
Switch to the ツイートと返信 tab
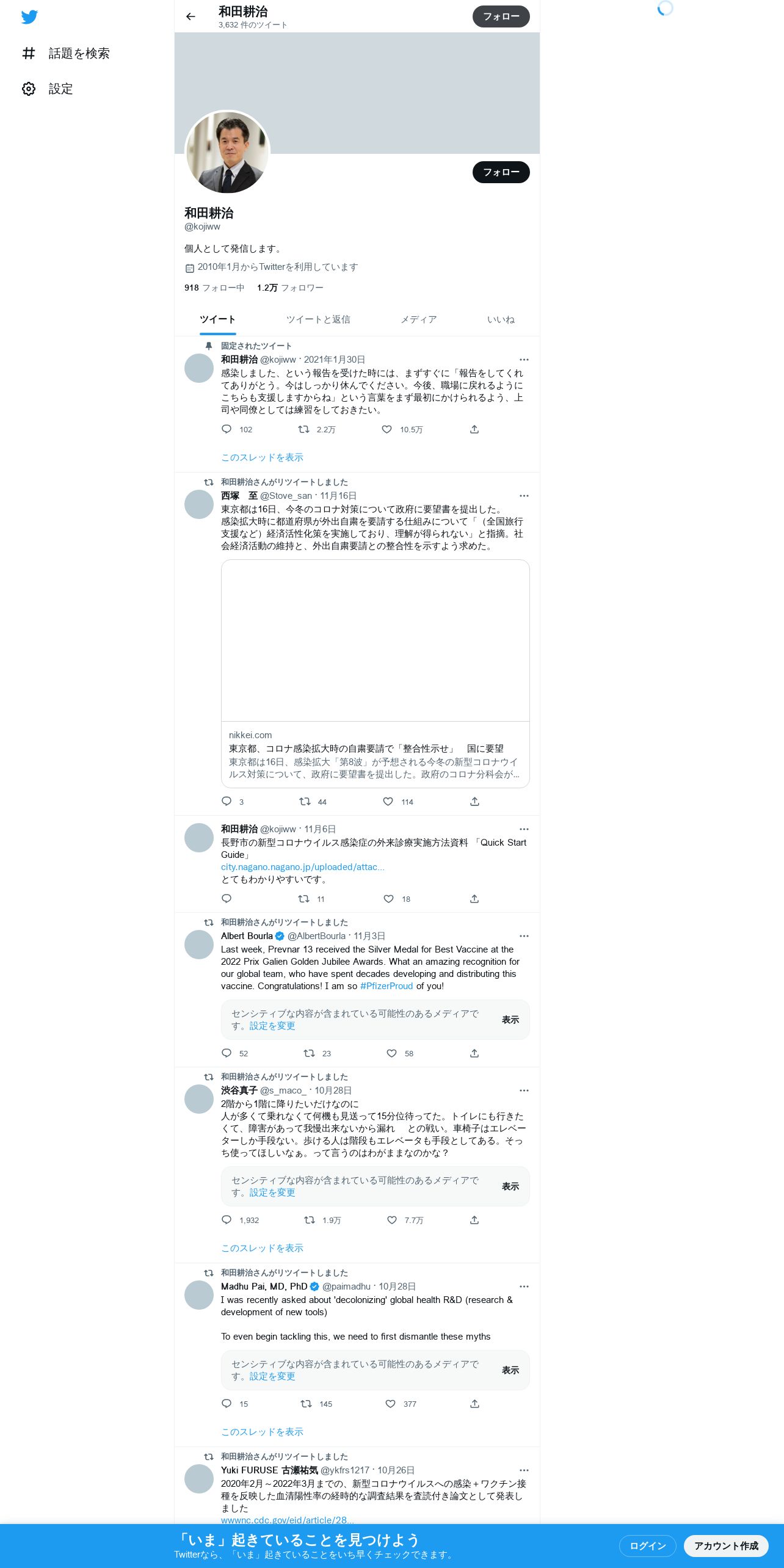point(318,319)
